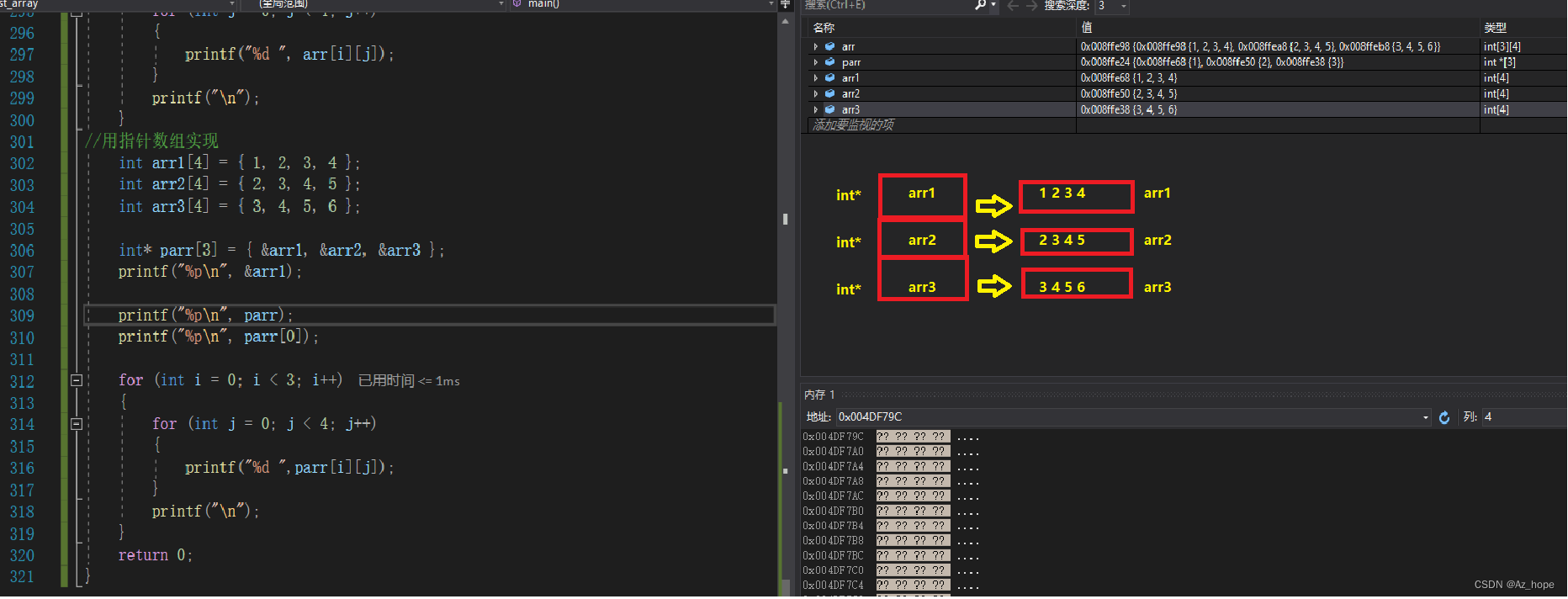Collapse the outer for loop at line 312

click(77, 381)
